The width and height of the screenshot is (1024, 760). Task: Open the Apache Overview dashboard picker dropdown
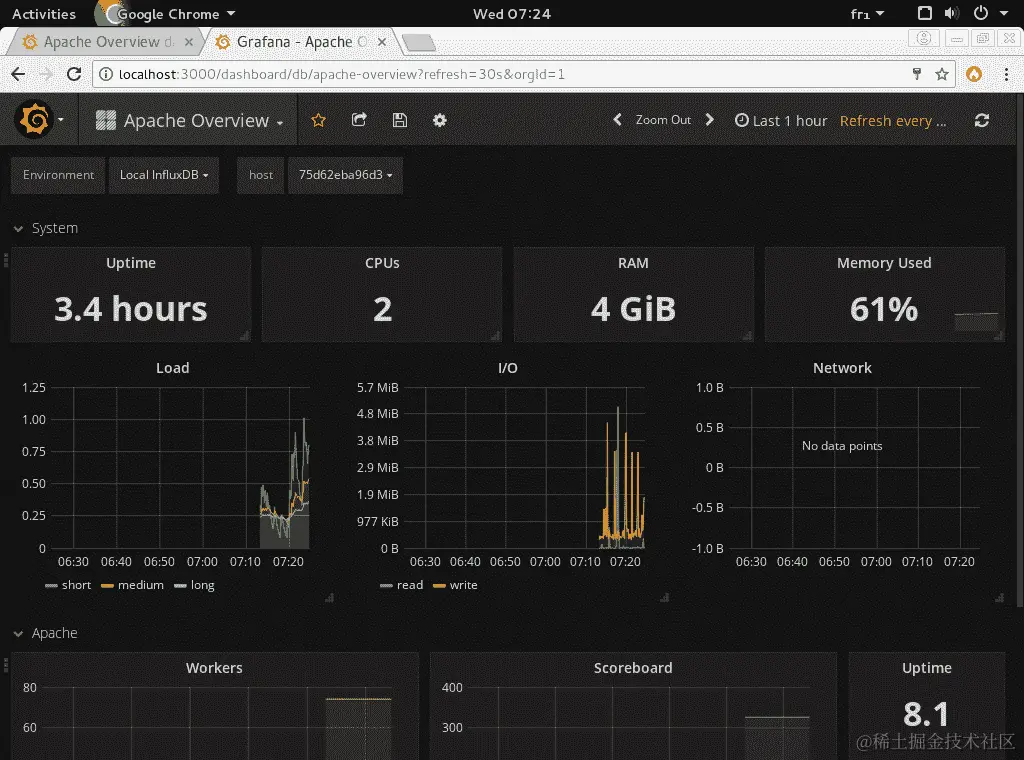click(x=189, y=120)
